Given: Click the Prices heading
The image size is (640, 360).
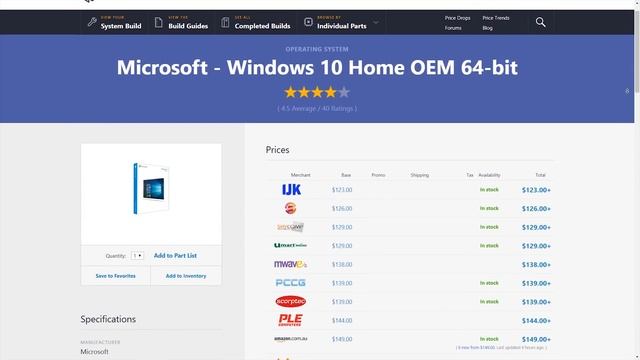Looking at the screenshot, I should pyautogui.click(x=278, y=150).
